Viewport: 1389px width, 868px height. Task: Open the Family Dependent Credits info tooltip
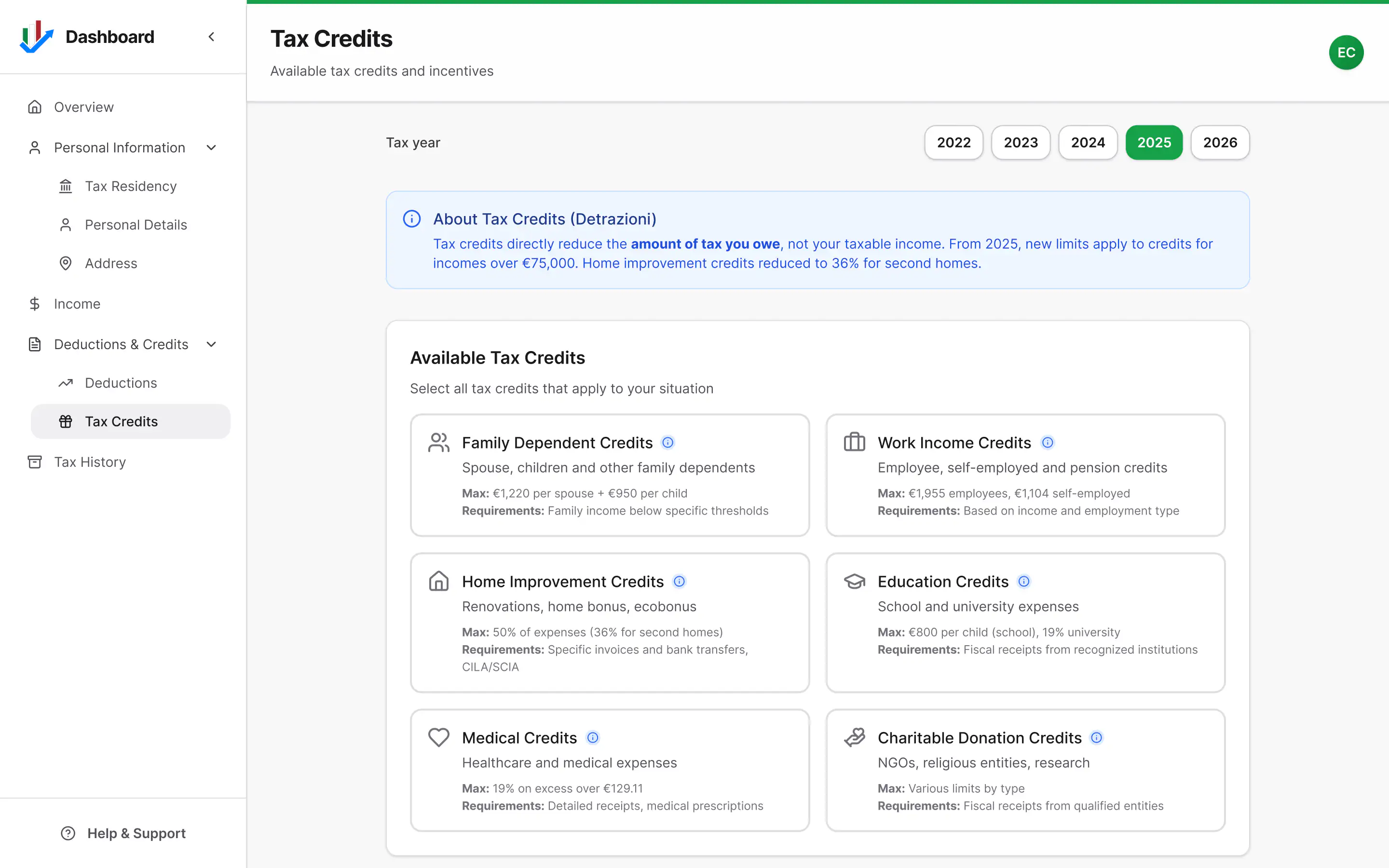668,442
